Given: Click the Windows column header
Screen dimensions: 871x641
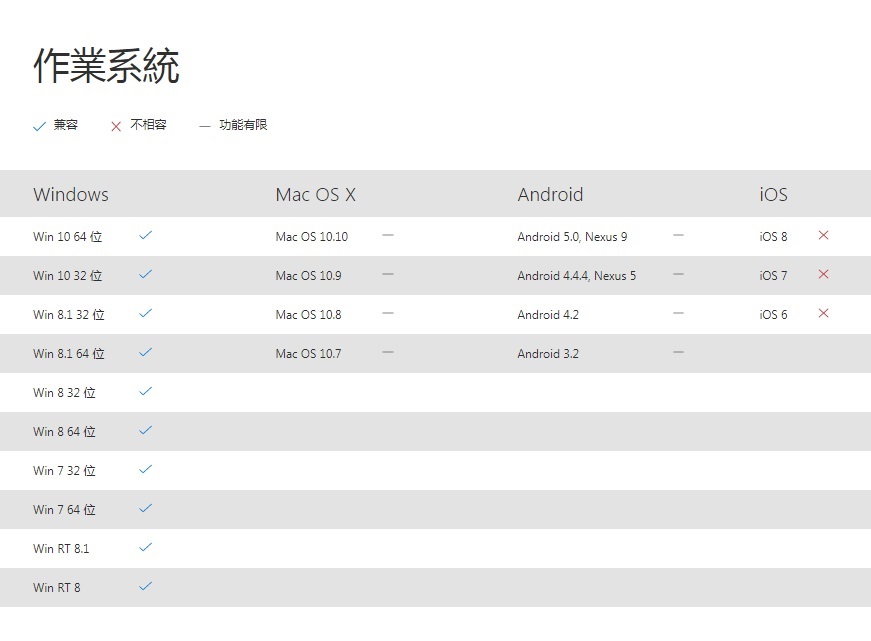Looking at the screenshot, I should [71, 194].
